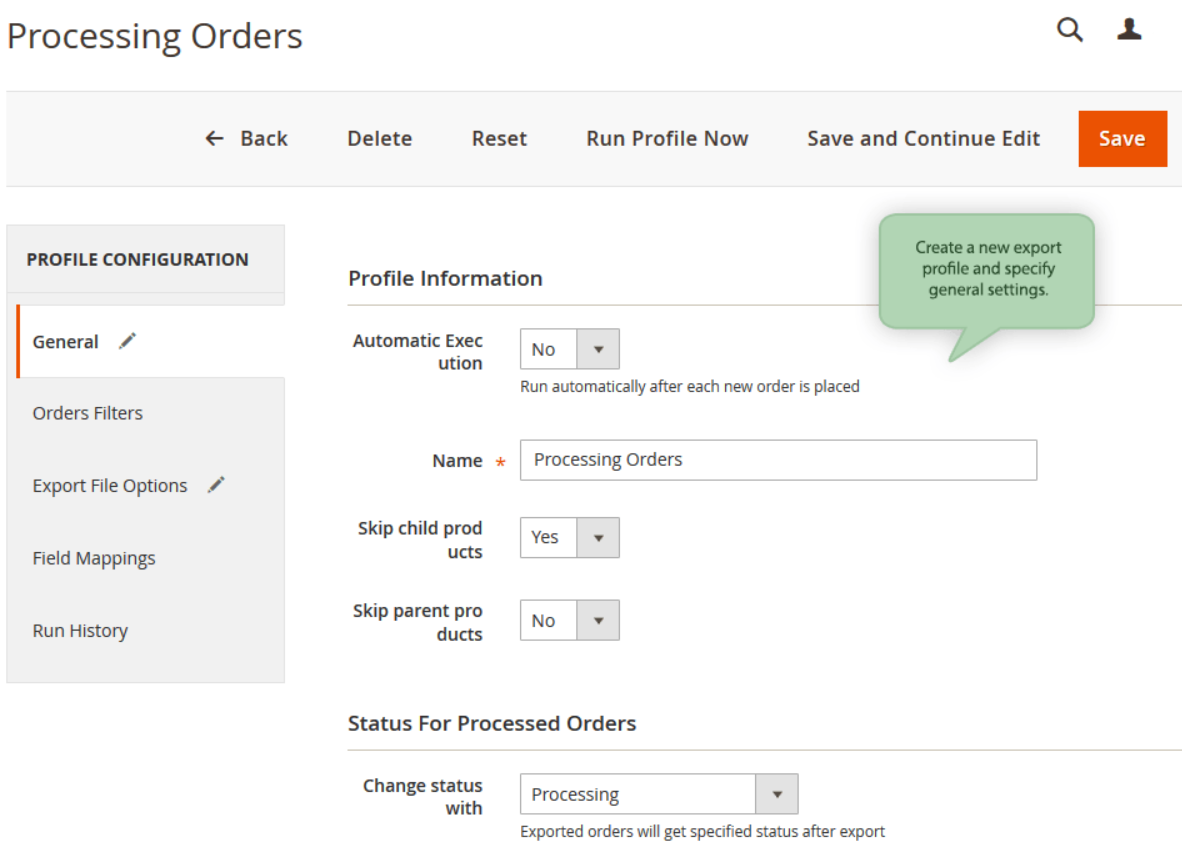Click the search magnifier icon
Viewport: 1182px width, 857px height.
(x=1070, y=30)
